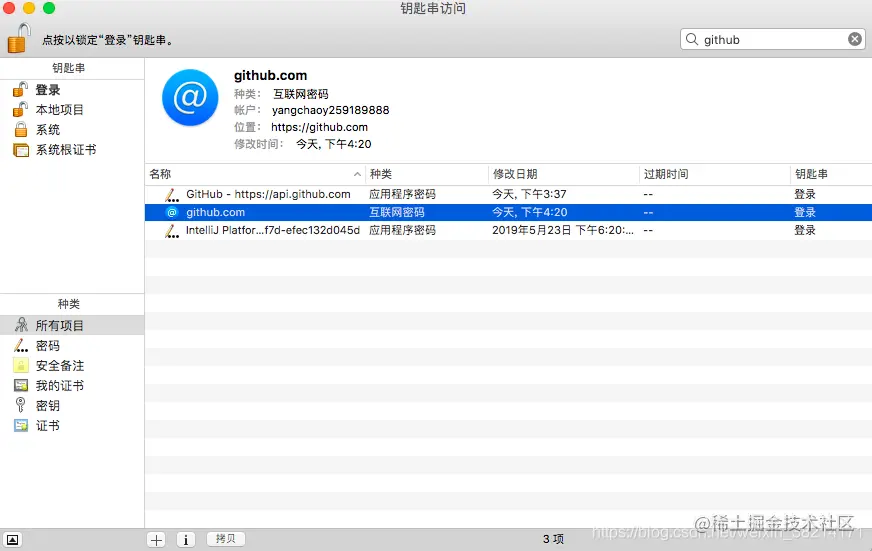Click the account name yangchaoy259189888
Image resolution: width=872 pixels, height=551 pixels.
tap(330, 110)
